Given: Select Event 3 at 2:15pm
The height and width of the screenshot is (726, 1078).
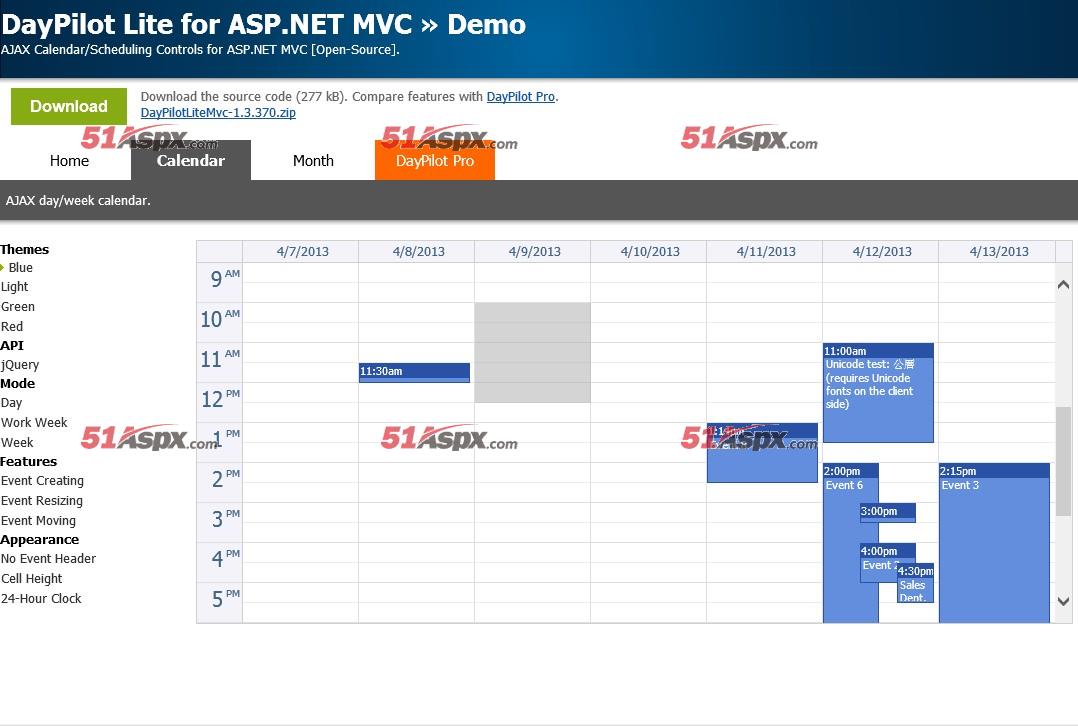Looking at the screenshot, I should tap(994, 543).
